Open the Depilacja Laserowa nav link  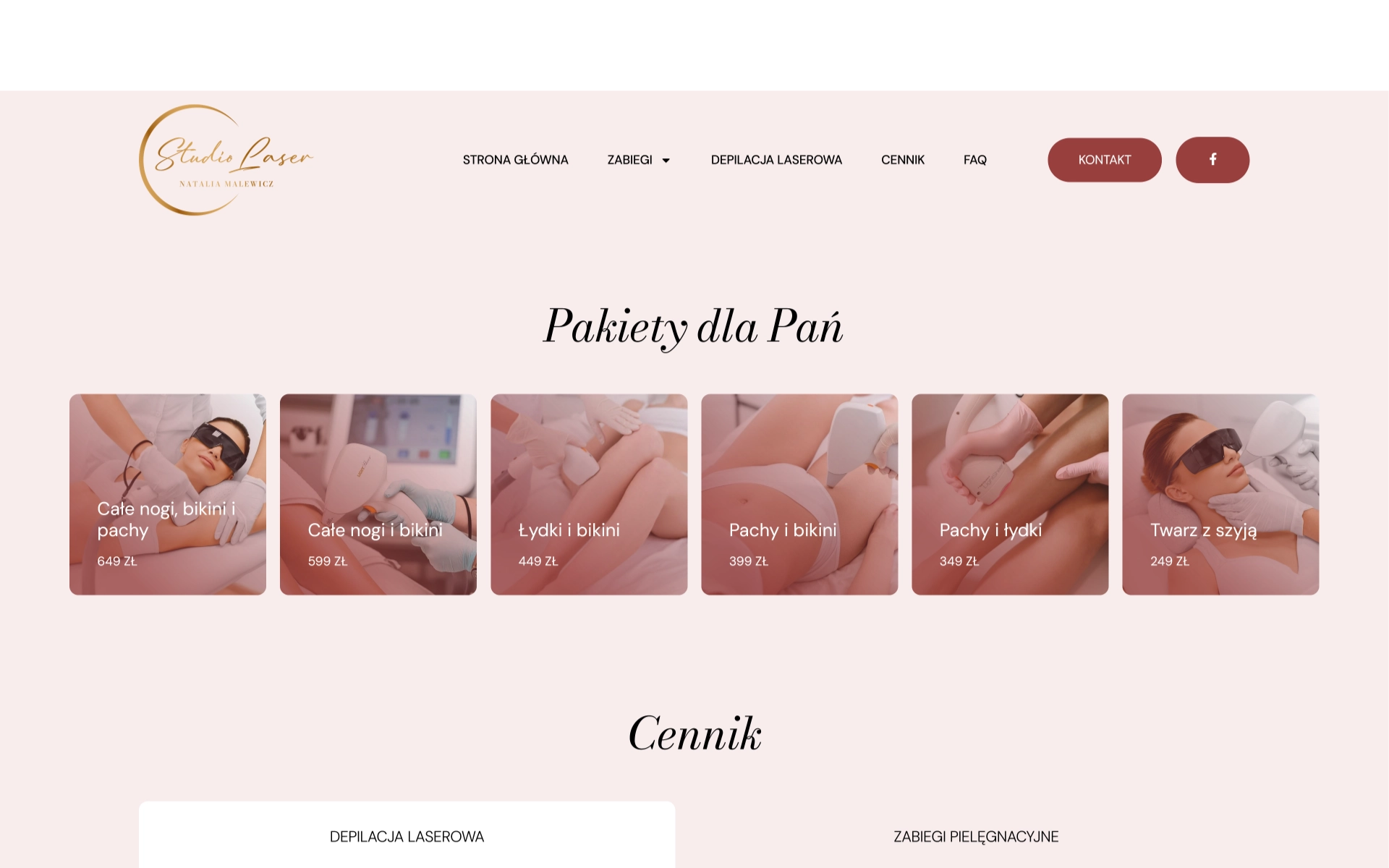click(776, 160)
